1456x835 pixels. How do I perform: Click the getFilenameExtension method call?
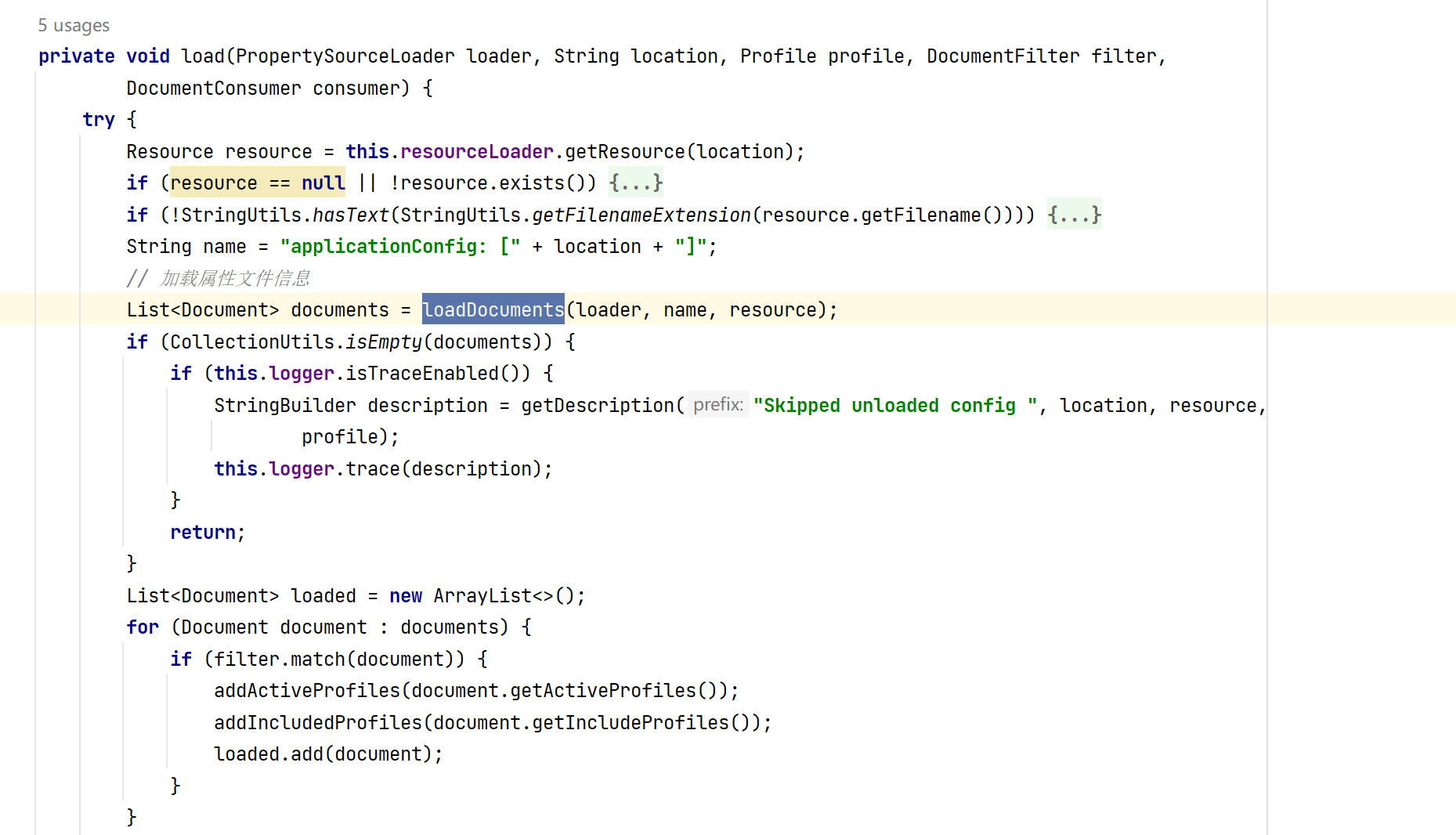pos(641,215)
